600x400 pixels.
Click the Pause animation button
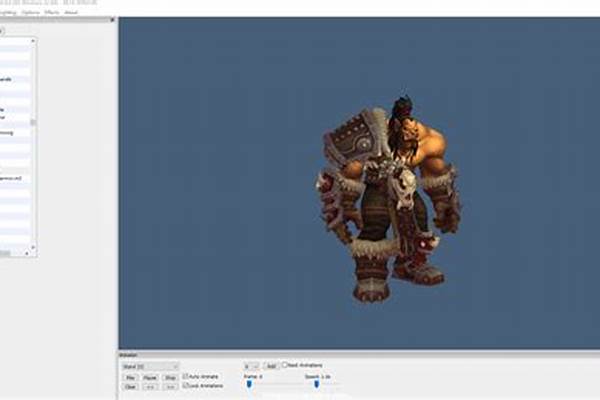coord(150,377)
